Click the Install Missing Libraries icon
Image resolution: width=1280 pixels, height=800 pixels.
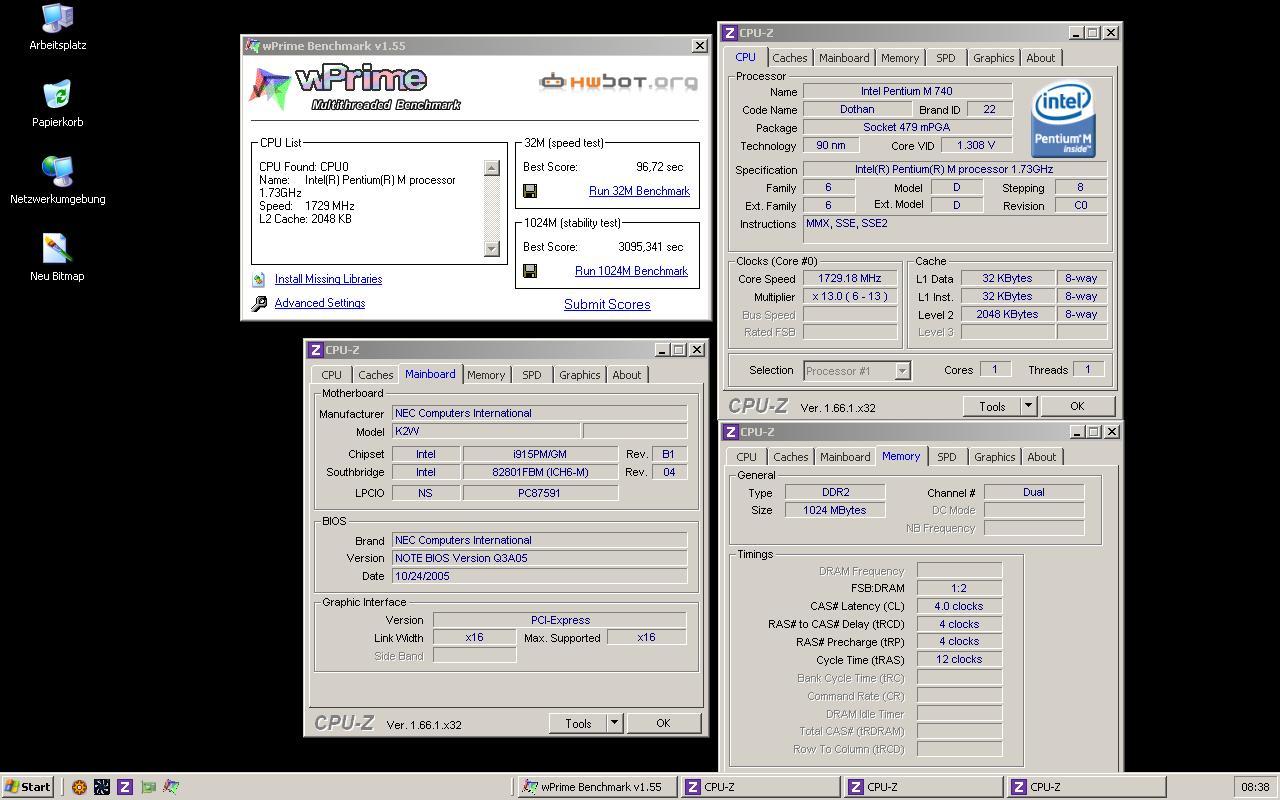pos(259,280)
